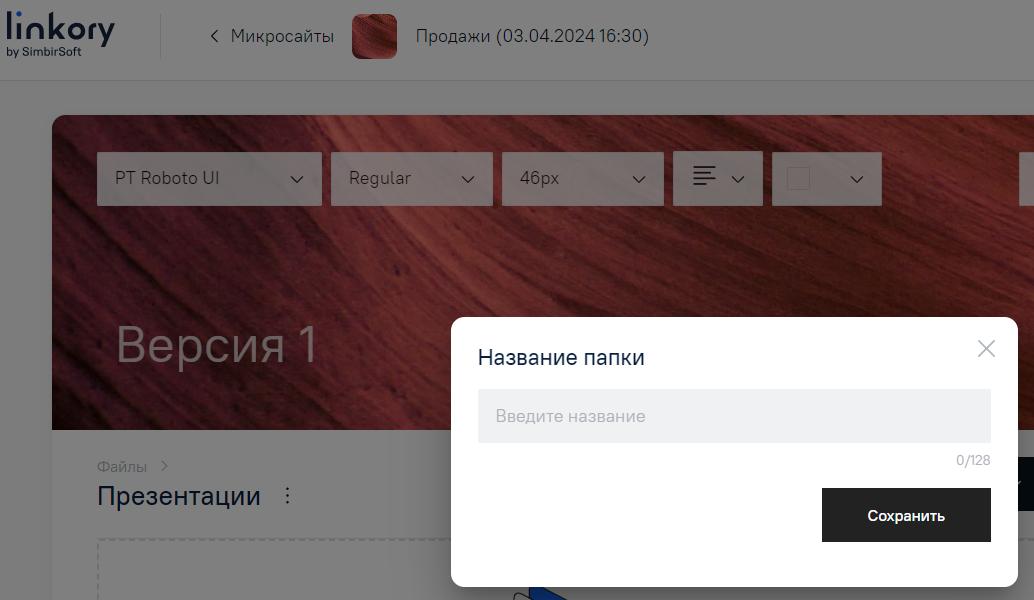
Task: Click the Сохранить button
Action: pyautogui.click(x=905, y=515)
